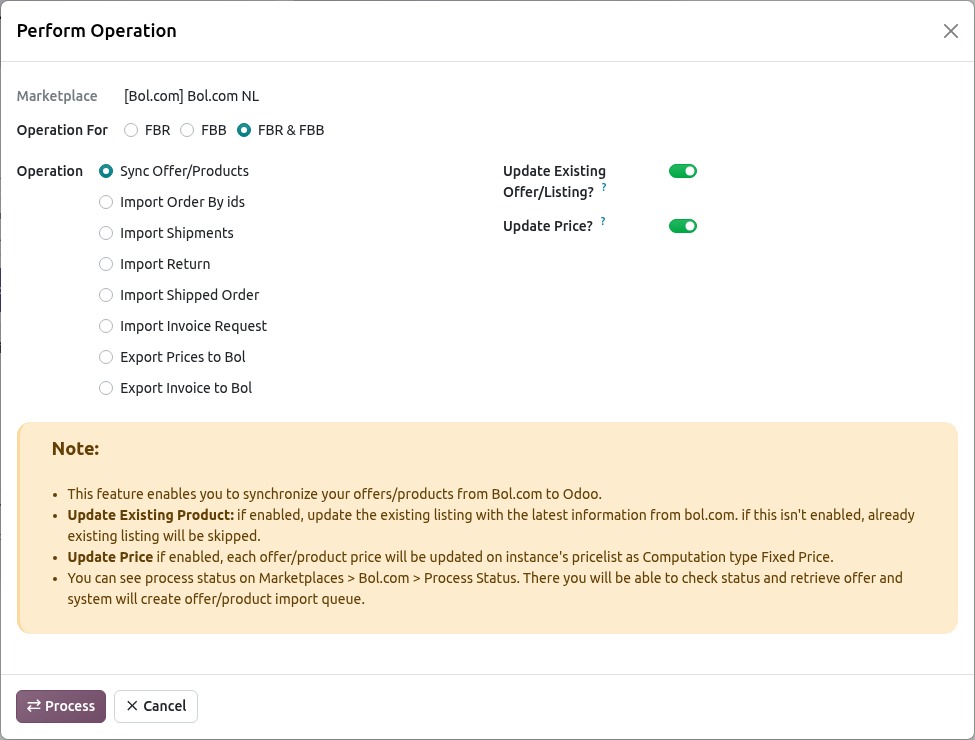Toggle Update Price switch
975x740 pixels.
[x=683, y=226]
